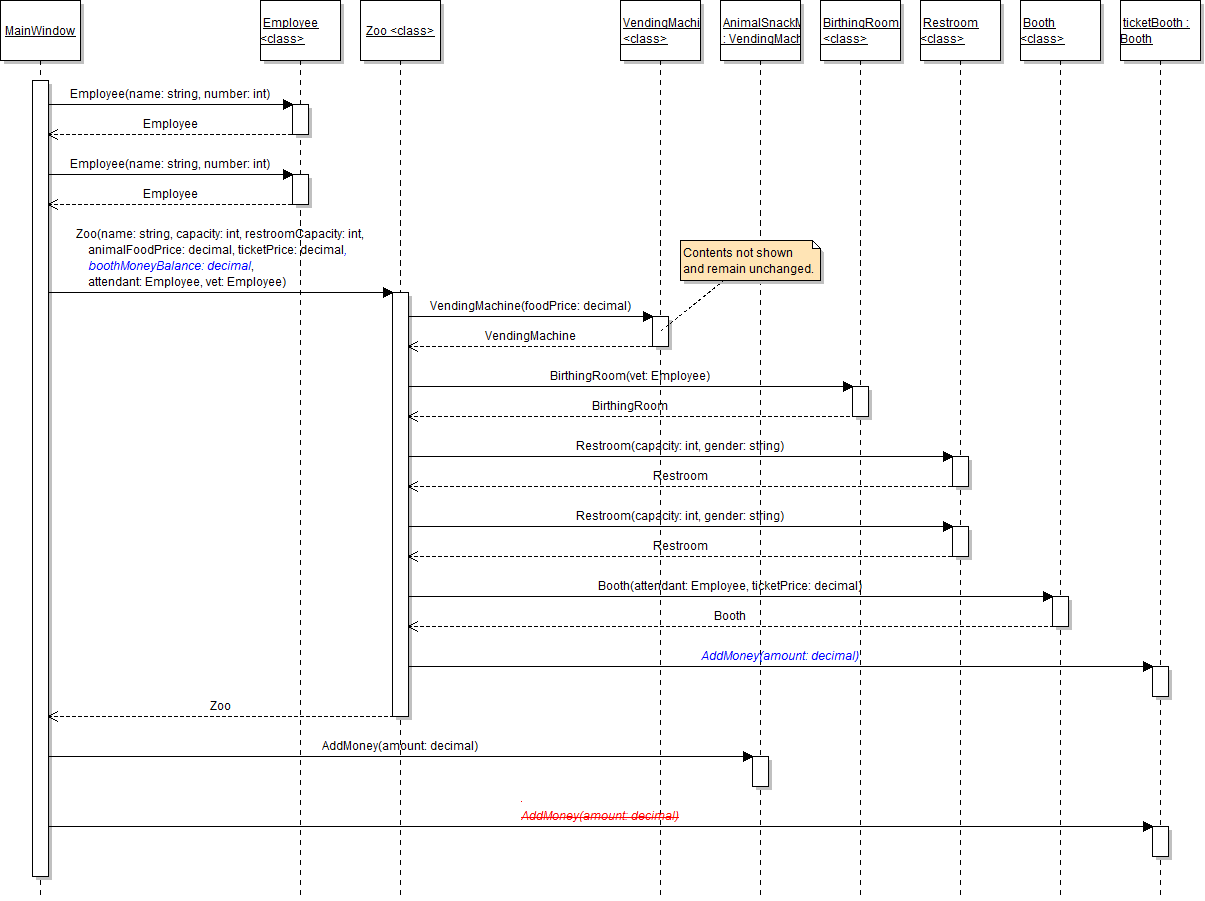Viewport: 1205px width, 901px height.
Task: Select the Restroom class lifeline header
Action: (960, 31)
